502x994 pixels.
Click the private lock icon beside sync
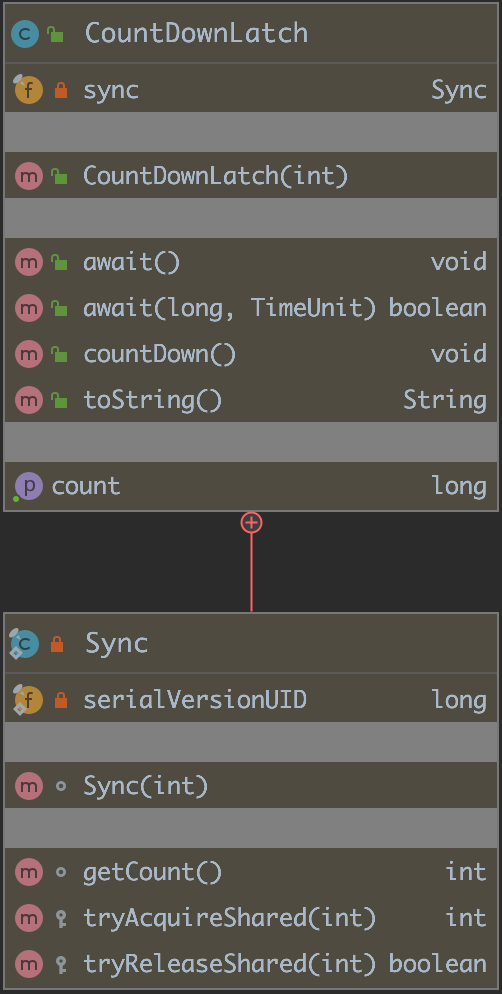[x=61, y=90]
